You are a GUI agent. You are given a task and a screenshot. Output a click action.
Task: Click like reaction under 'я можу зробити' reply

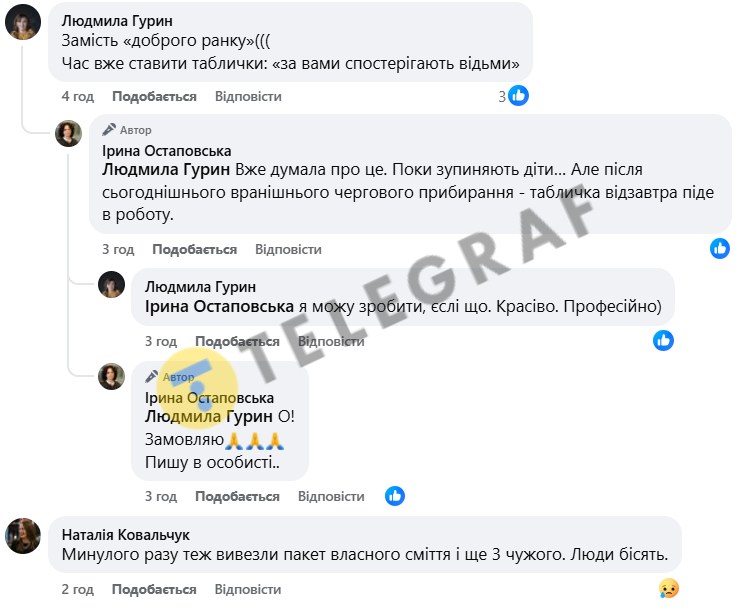663,340
